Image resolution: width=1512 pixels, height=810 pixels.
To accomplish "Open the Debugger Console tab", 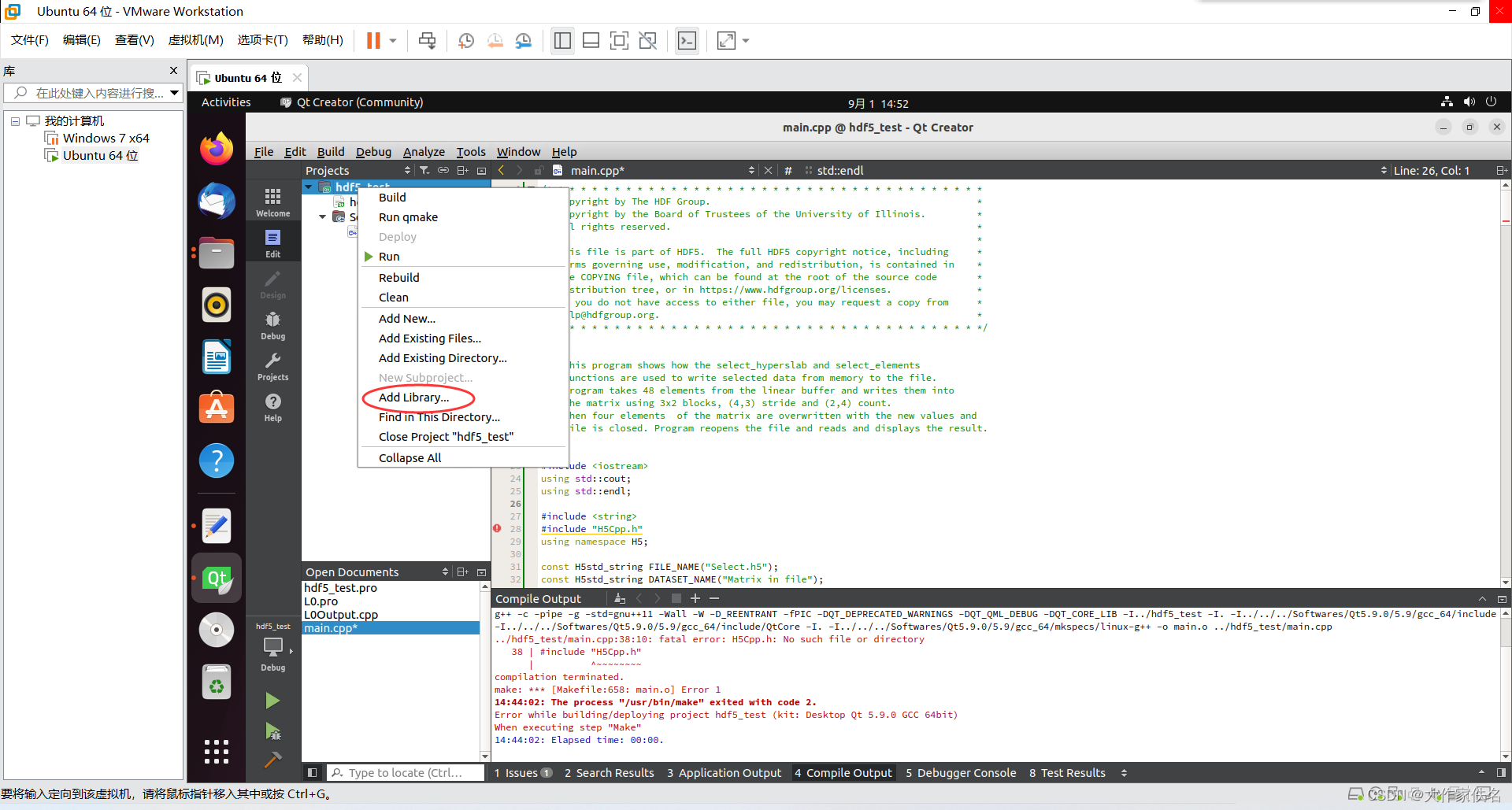I will click(x=961, y=772).
